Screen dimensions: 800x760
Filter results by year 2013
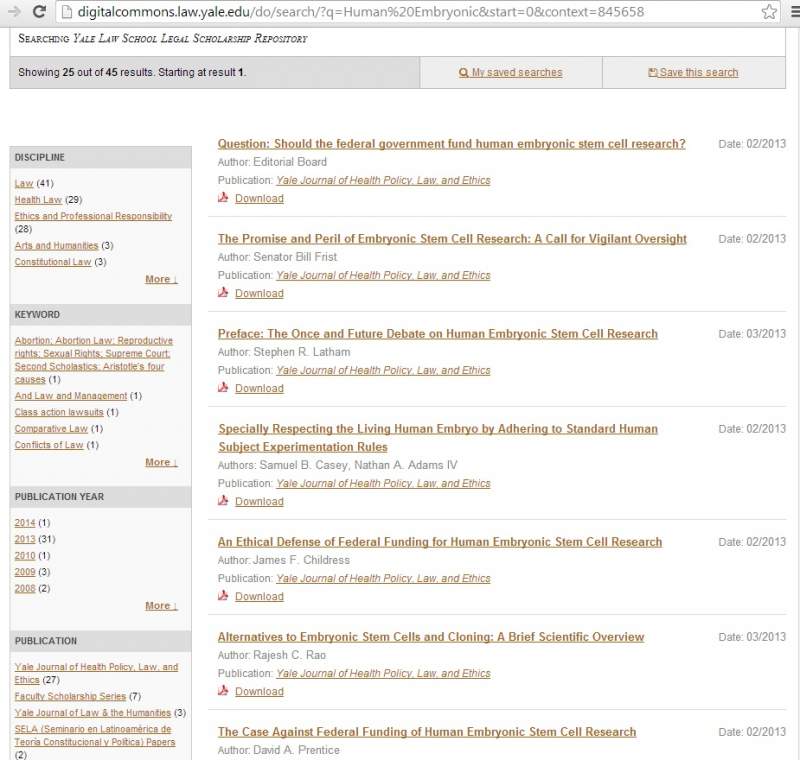(x=24, y=539)
